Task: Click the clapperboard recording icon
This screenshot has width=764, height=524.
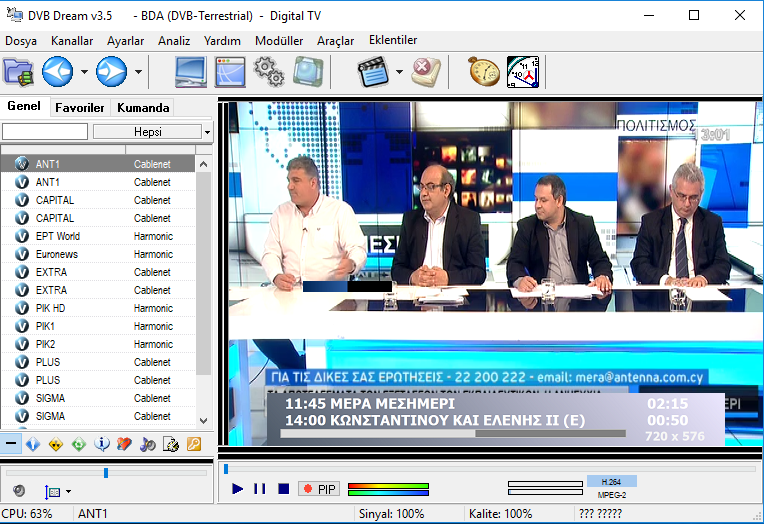Action: (373, 72)
